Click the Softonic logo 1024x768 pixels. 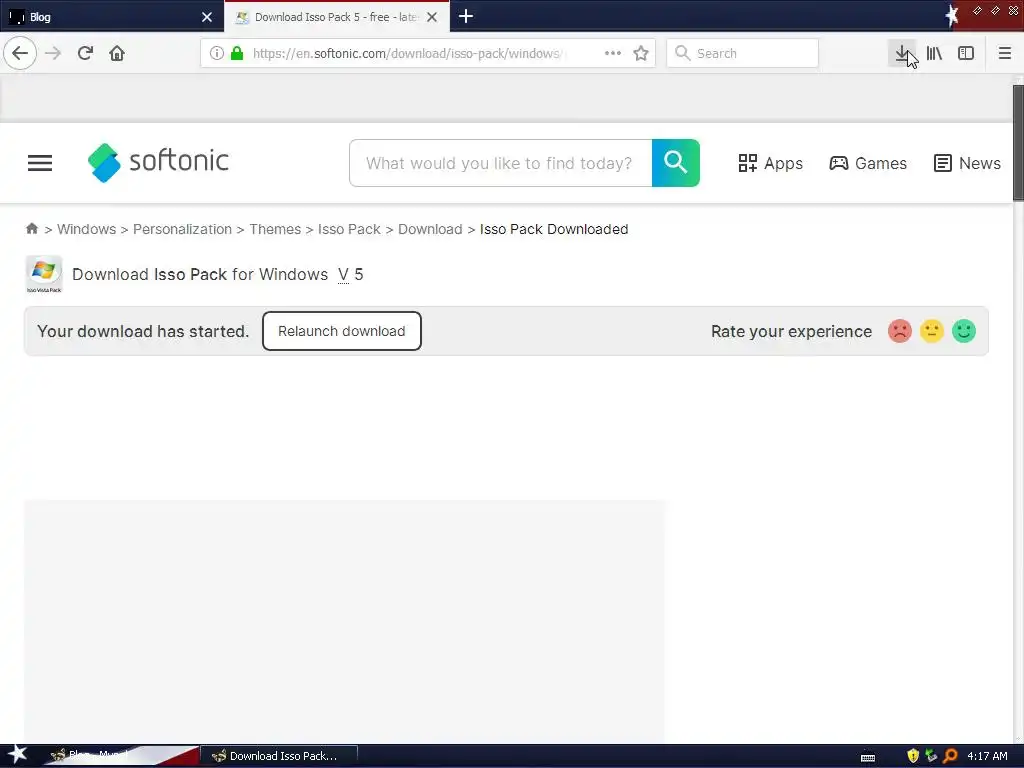point(158,163)
